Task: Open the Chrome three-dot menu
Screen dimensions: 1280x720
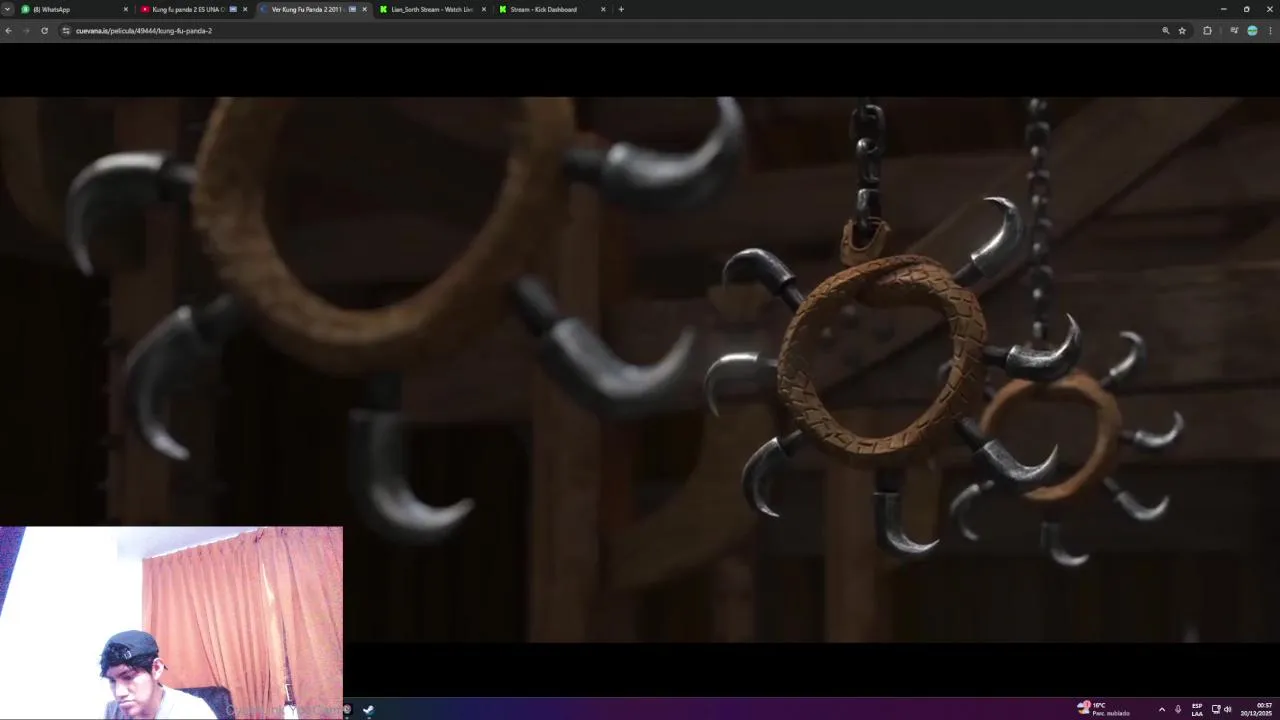Action: (x=1271, y=31)
